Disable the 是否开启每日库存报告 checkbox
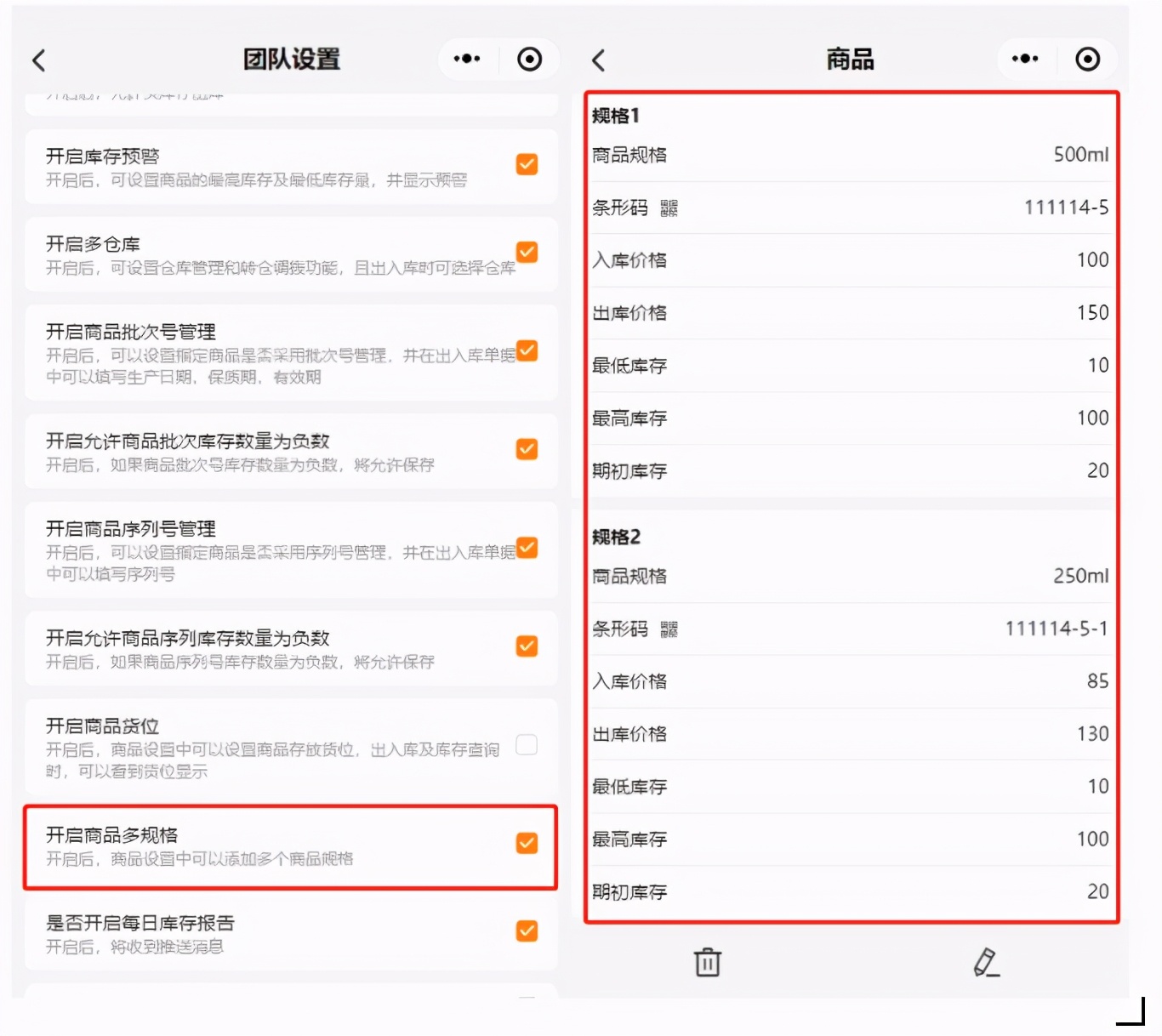 (527, 931)
